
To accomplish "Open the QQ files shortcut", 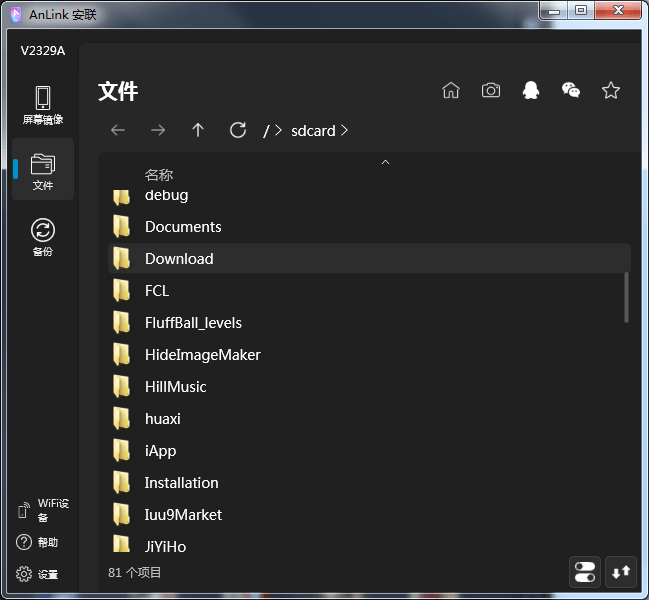I will point(531,91).
